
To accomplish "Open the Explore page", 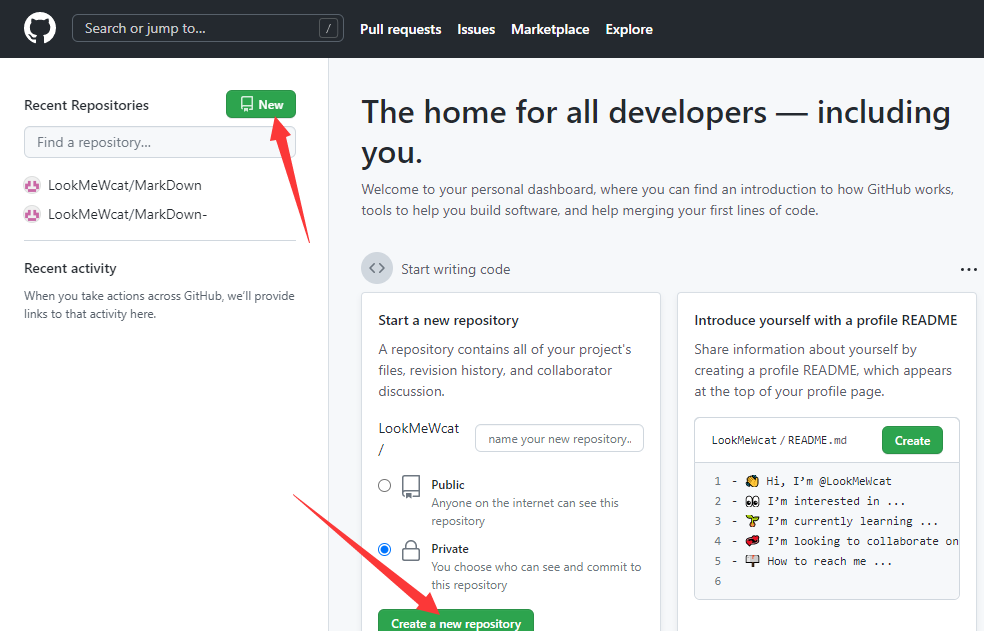I will coord(629,30).
